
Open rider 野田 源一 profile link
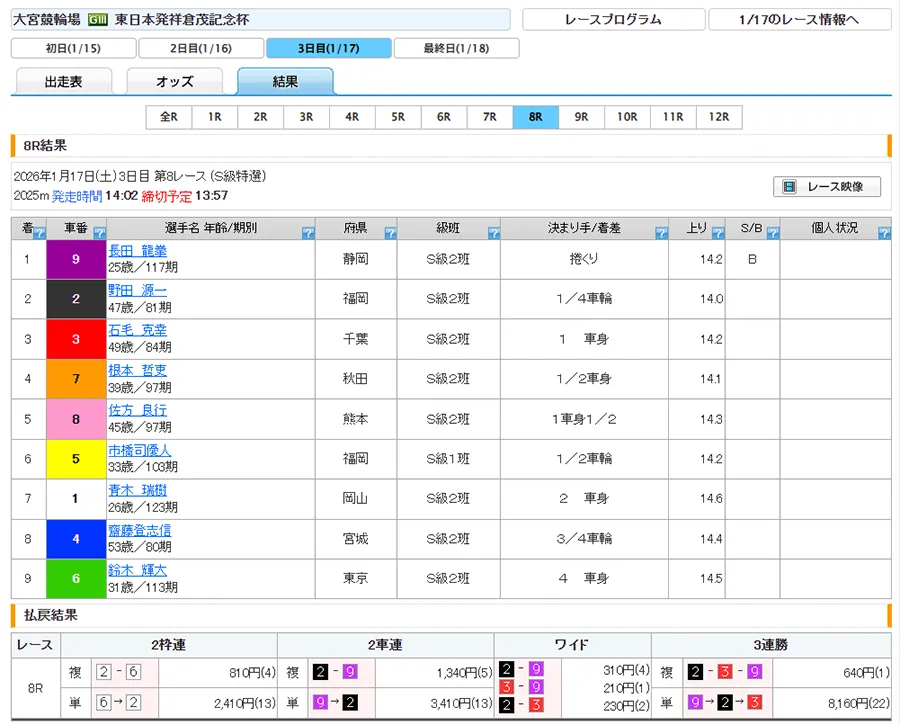(x=138, y=291)
